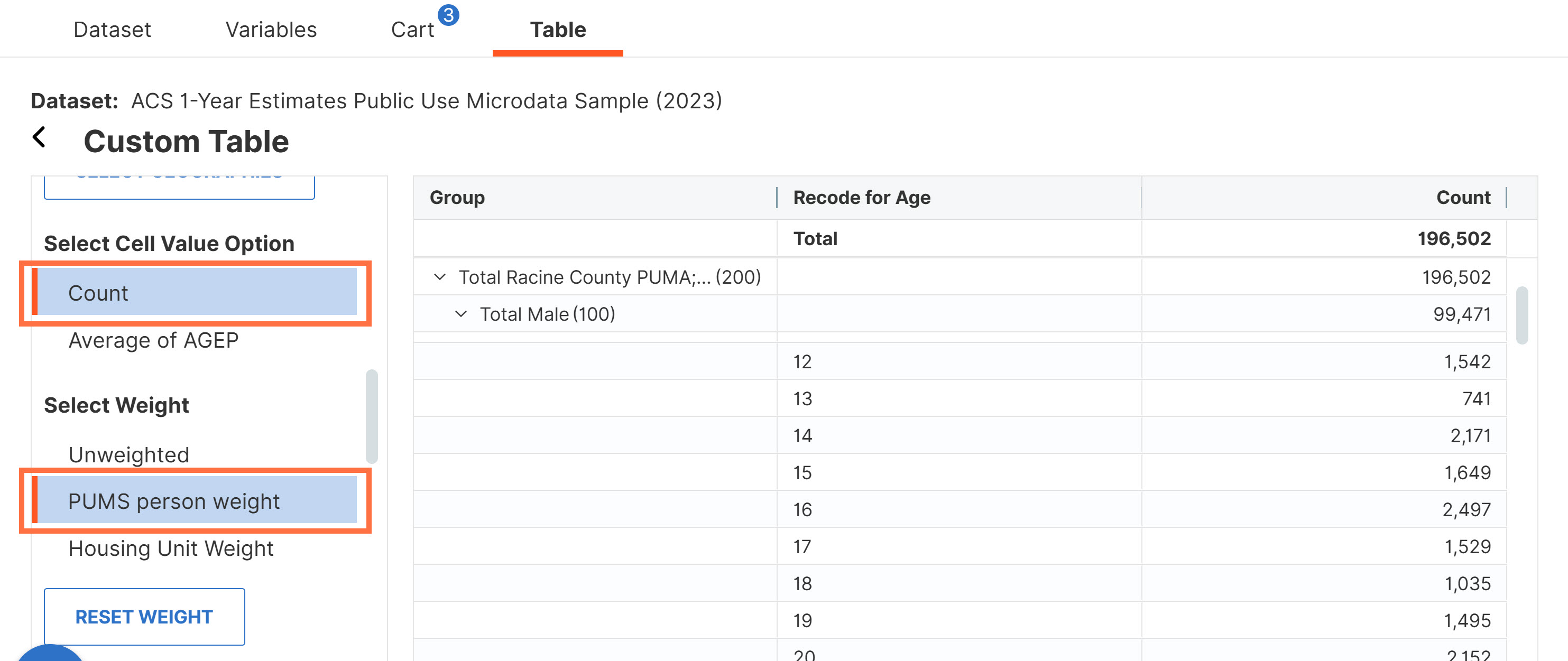The height and width of the screenshot is (661, 1568).
Task: Choose Housing Unit Weight option
Action: pos(171,548)
